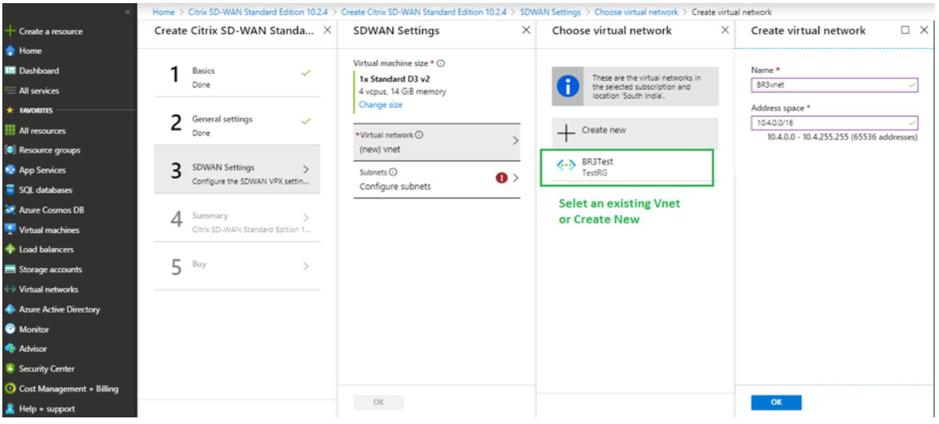The height and width of the screenshot is (424, 939).
Task: Close the Create virtual network panel
Action: [x=923, y=30]
